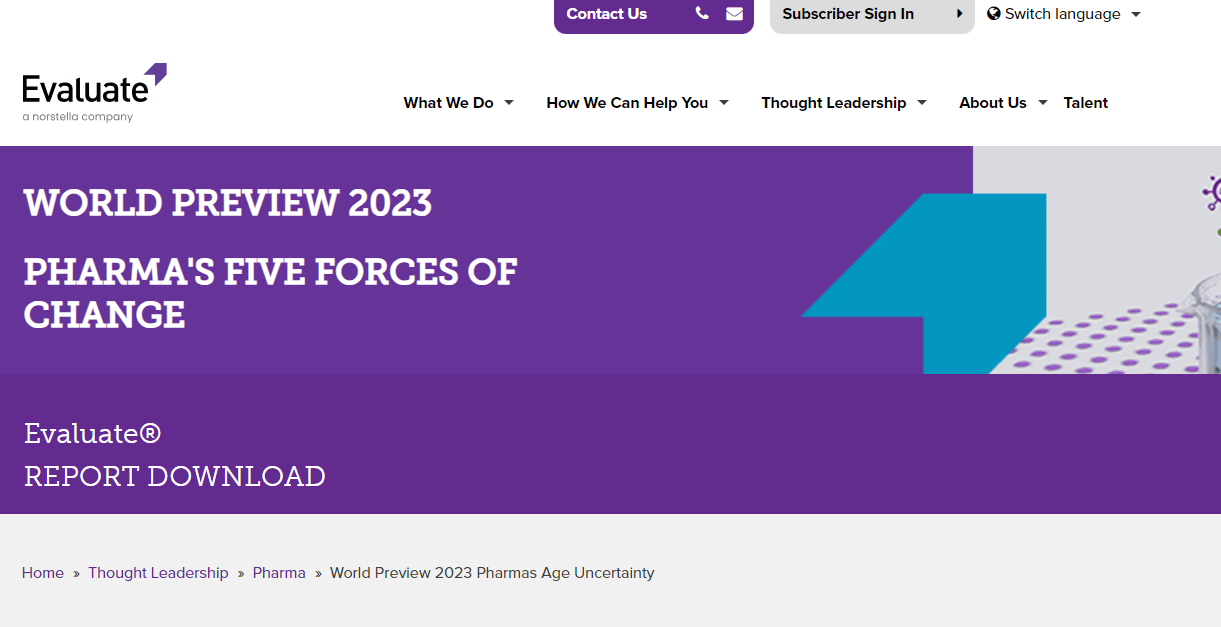Image resolution: width=1221 pixels, height=627 pixels.
Task: Expand the What We Do caret
Action: tap(509, 102)
